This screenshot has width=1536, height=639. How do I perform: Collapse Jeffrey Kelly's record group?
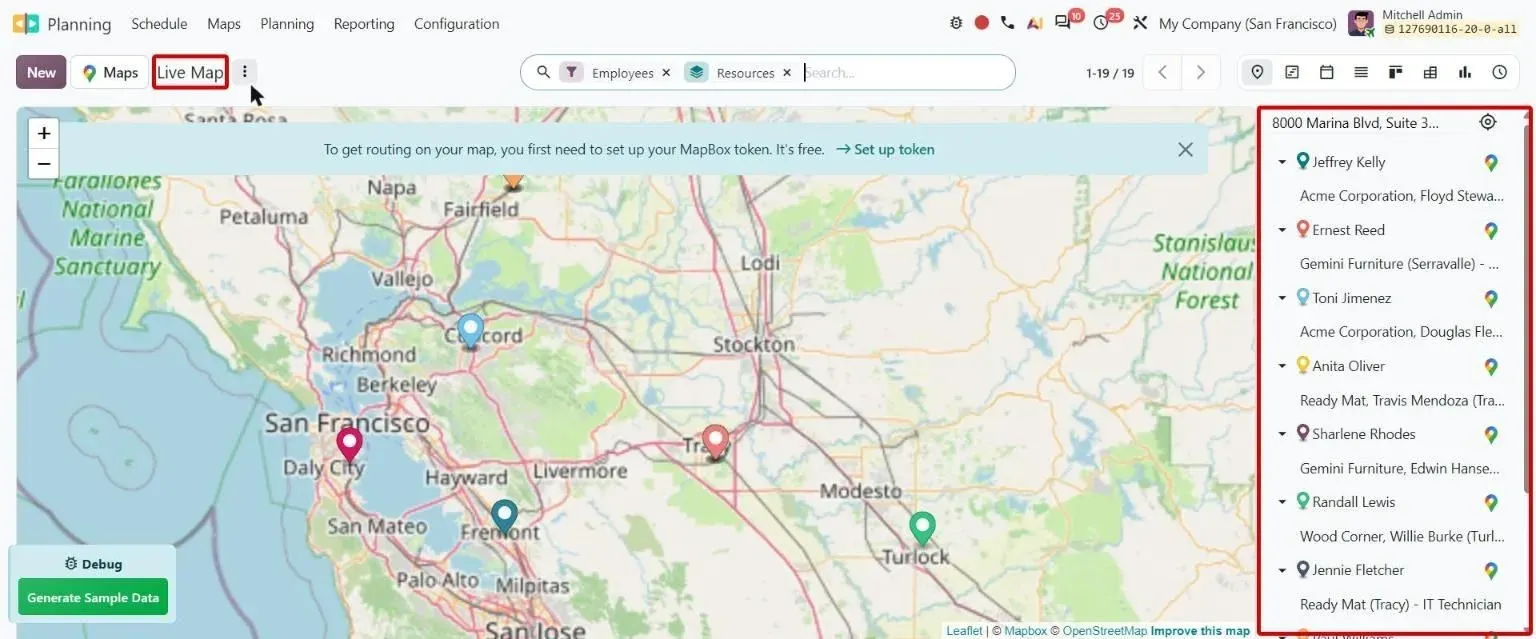point(1282,162)
